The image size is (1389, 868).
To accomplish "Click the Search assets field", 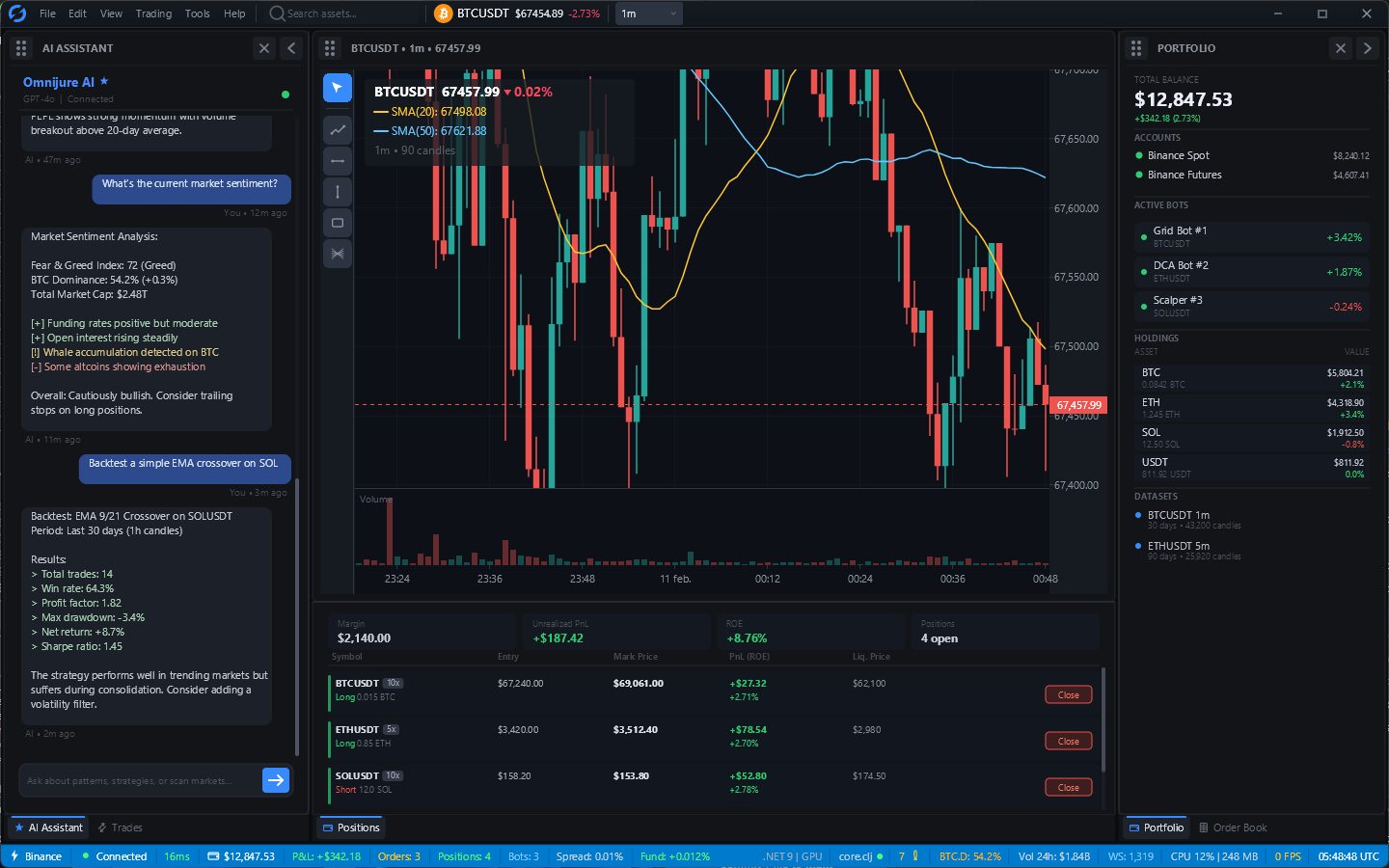I will pyautogui.click(x=343, y=14).
